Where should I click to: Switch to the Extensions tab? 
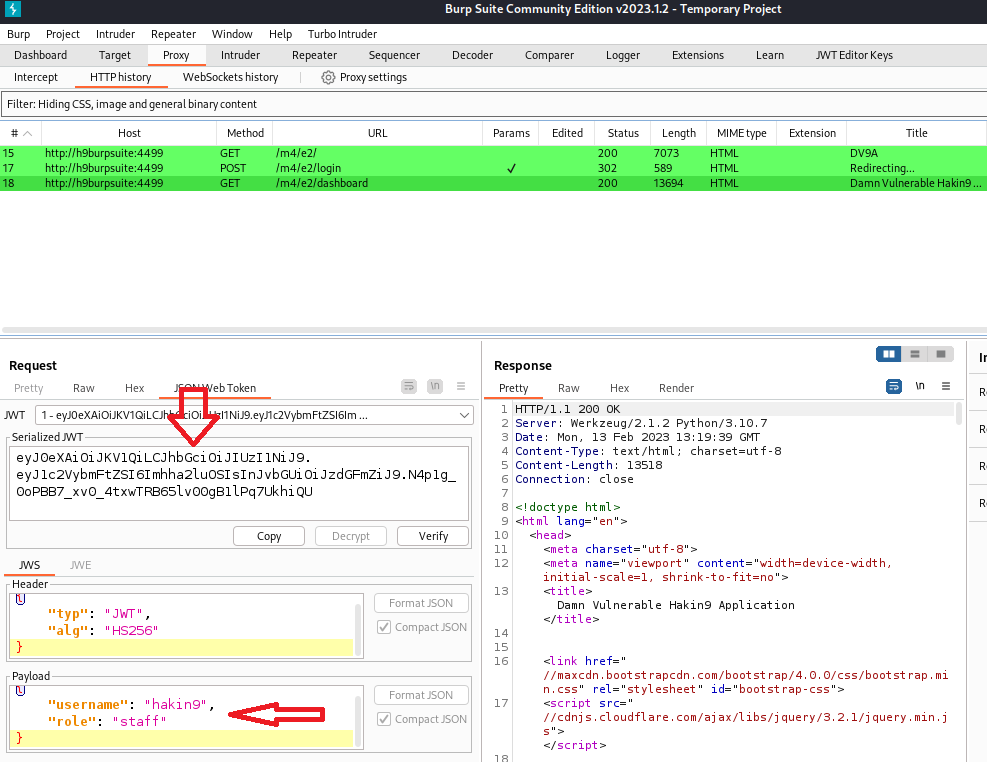697,55
